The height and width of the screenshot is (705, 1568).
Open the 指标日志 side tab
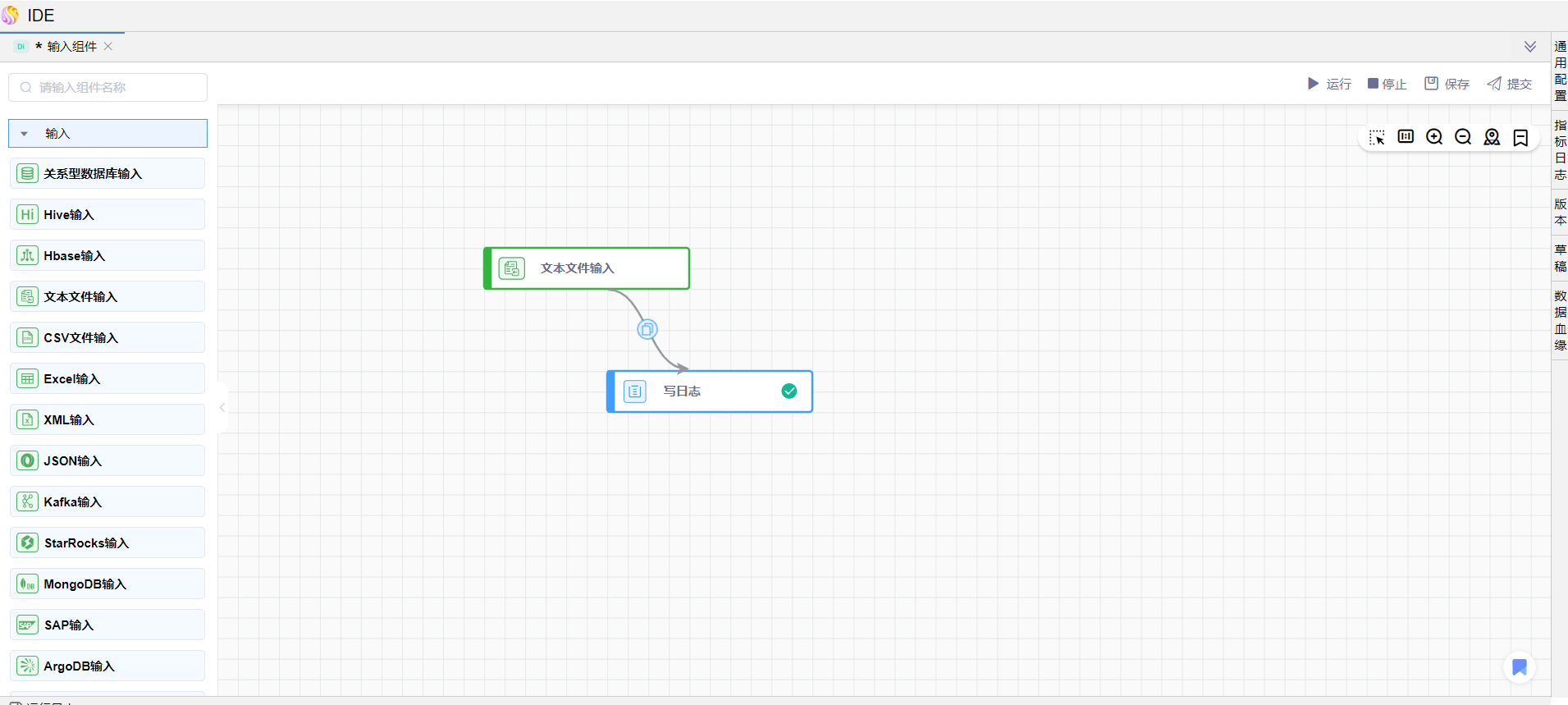coord(1561,150)
